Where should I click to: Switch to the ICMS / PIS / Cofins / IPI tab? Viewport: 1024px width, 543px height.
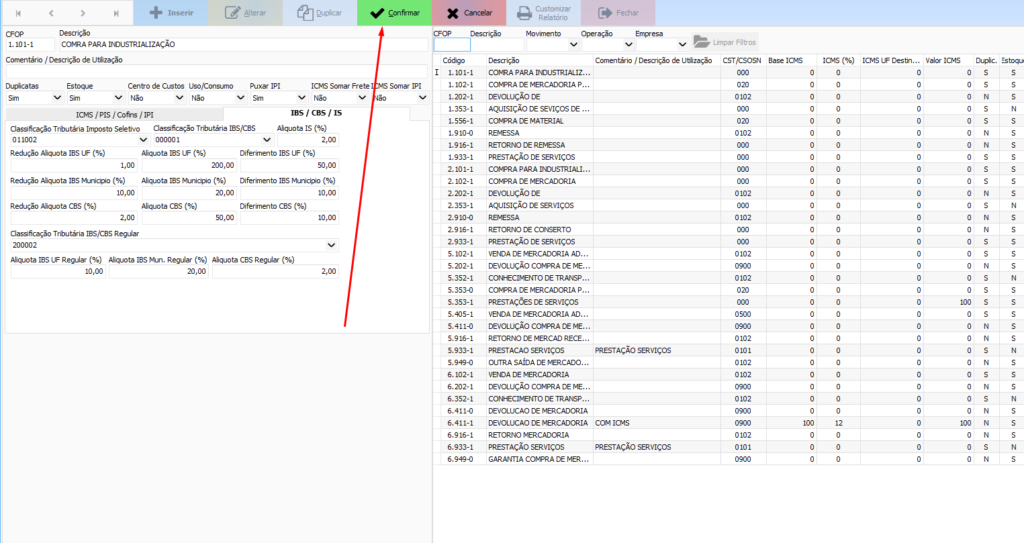click(115, 115)
